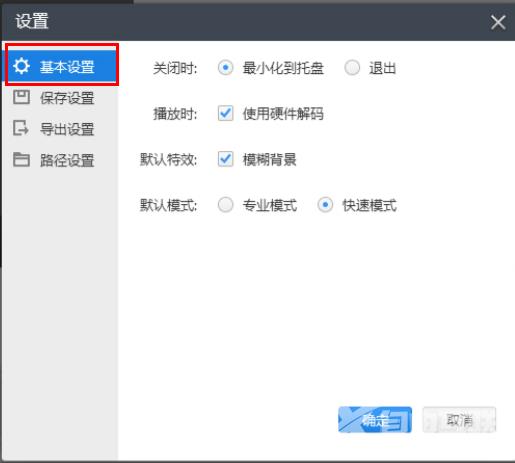
Task: Click the 设置 dialog title text
Action: (32, 21)
